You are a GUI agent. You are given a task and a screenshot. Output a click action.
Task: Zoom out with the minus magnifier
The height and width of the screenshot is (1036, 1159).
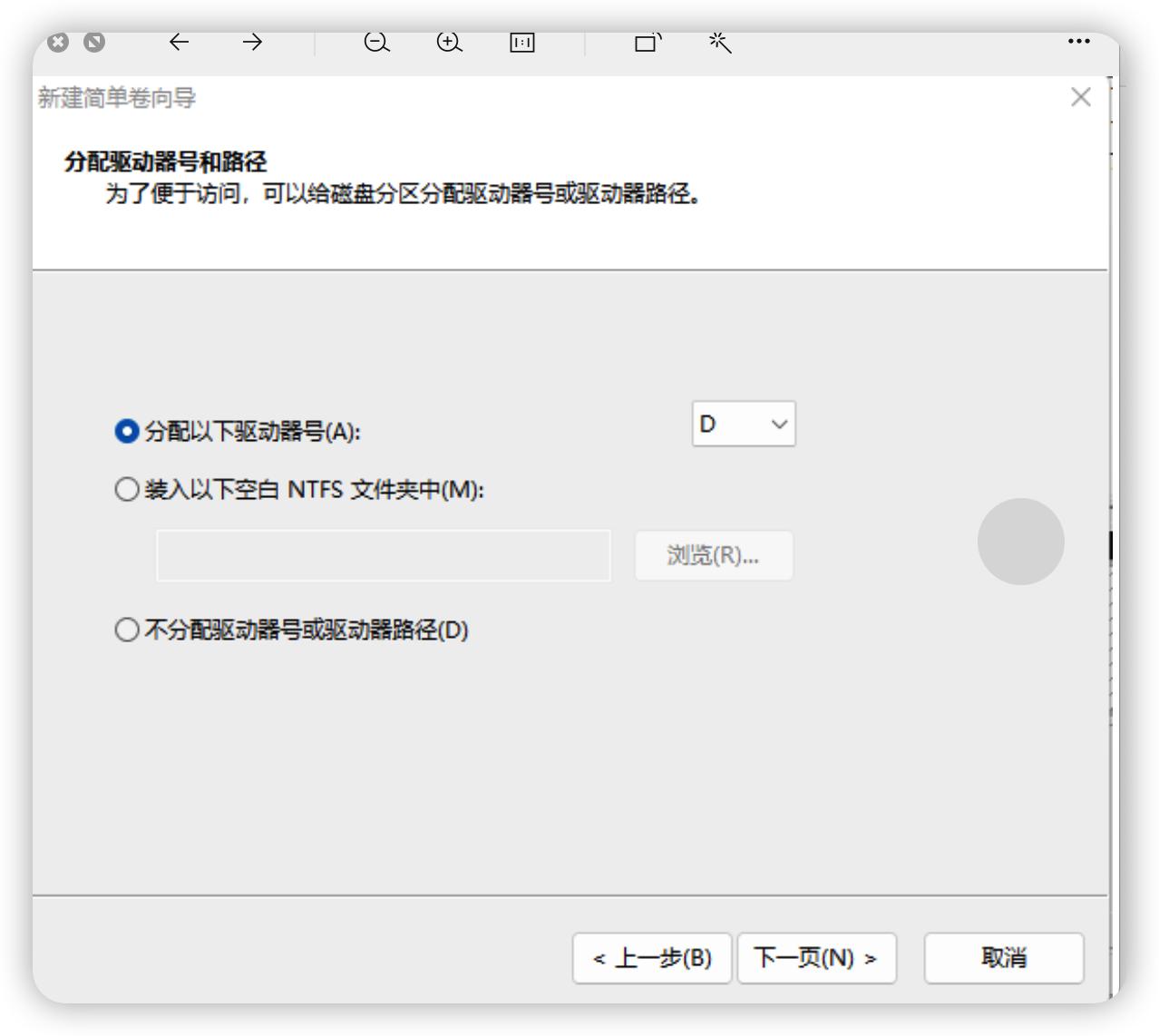pos(376,42)
